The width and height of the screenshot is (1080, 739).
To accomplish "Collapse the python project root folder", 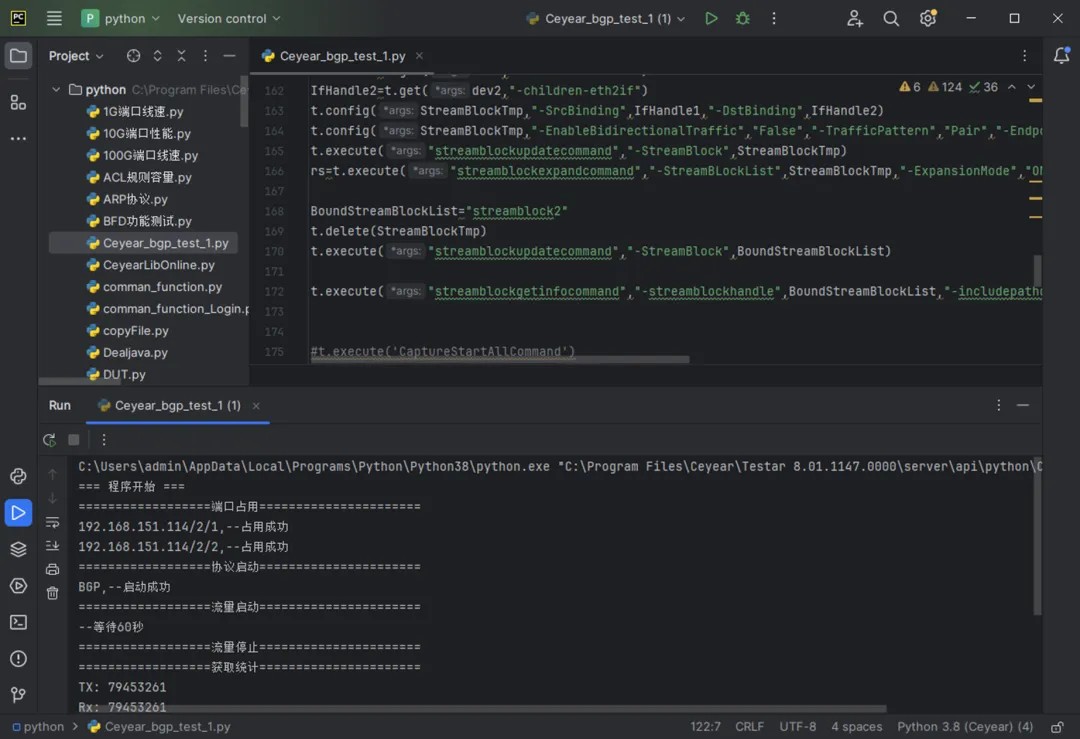I will click(x=56, y=89).
